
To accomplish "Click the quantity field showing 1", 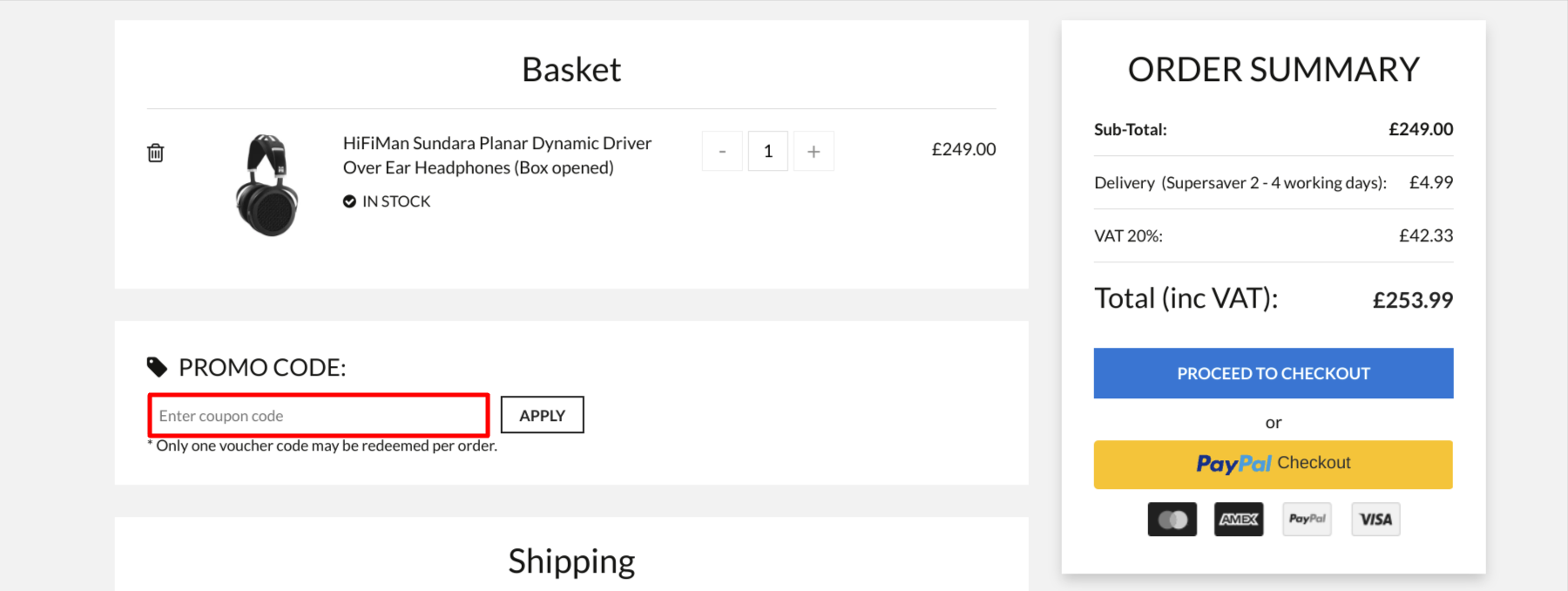I will (x=767, y=152).
